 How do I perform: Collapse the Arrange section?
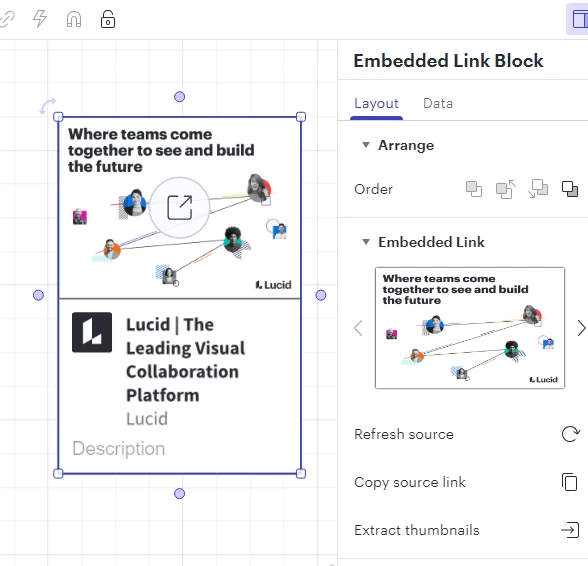click(x=366, y=145)
